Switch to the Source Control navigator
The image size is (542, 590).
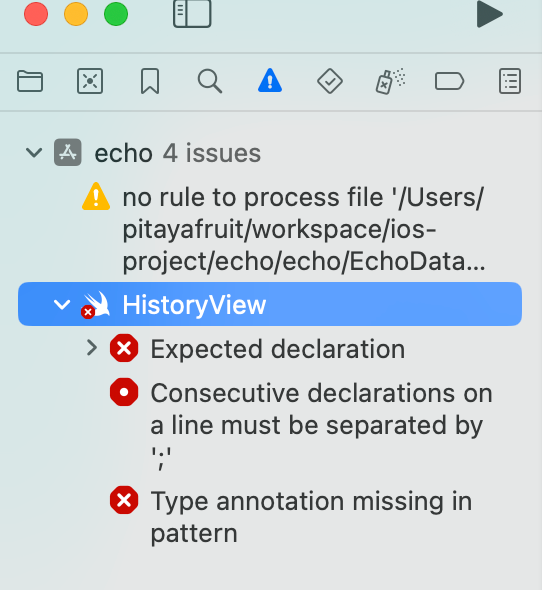point(90,81)
